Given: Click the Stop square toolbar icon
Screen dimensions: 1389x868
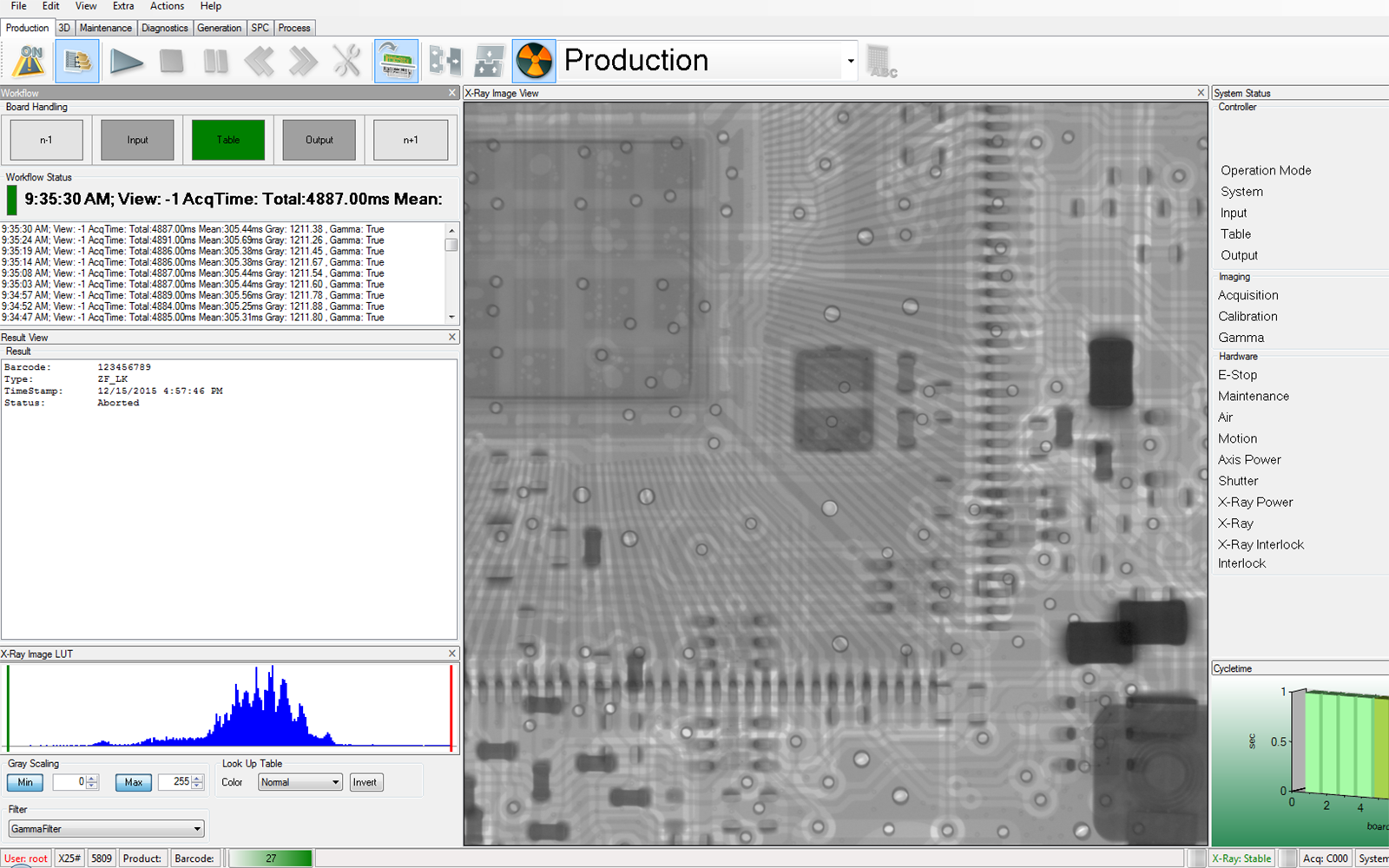Looking at the screenshot, I should (171, 61).
